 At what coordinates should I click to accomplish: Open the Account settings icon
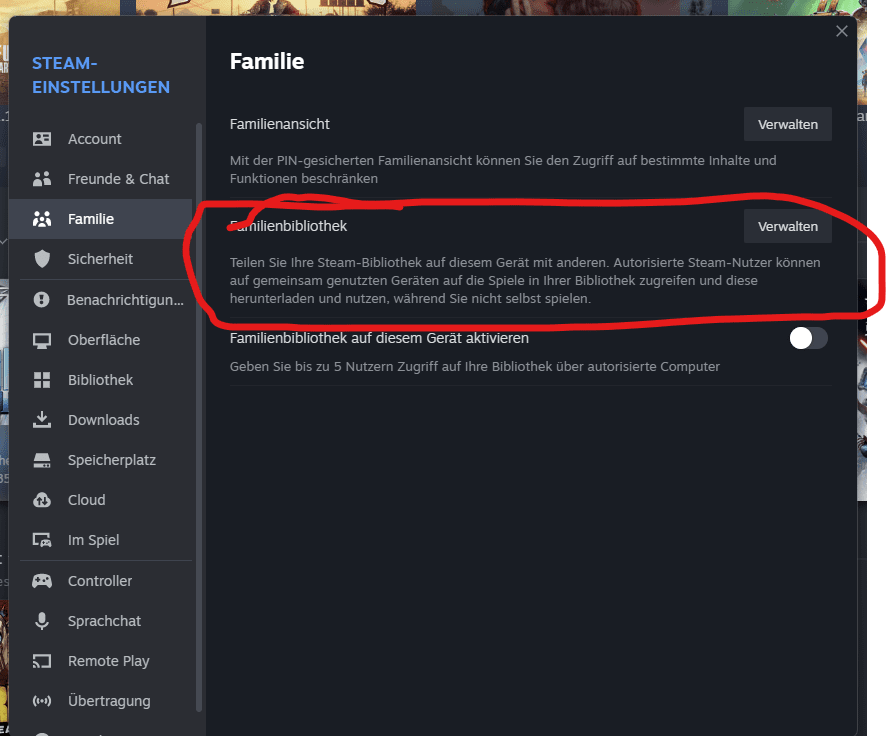click(42, 139)
